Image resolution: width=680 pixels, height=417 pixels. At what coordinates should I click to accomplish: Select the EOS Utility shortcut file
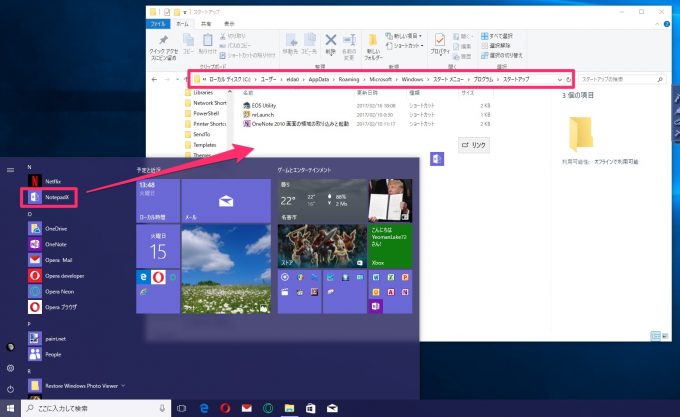259,105
